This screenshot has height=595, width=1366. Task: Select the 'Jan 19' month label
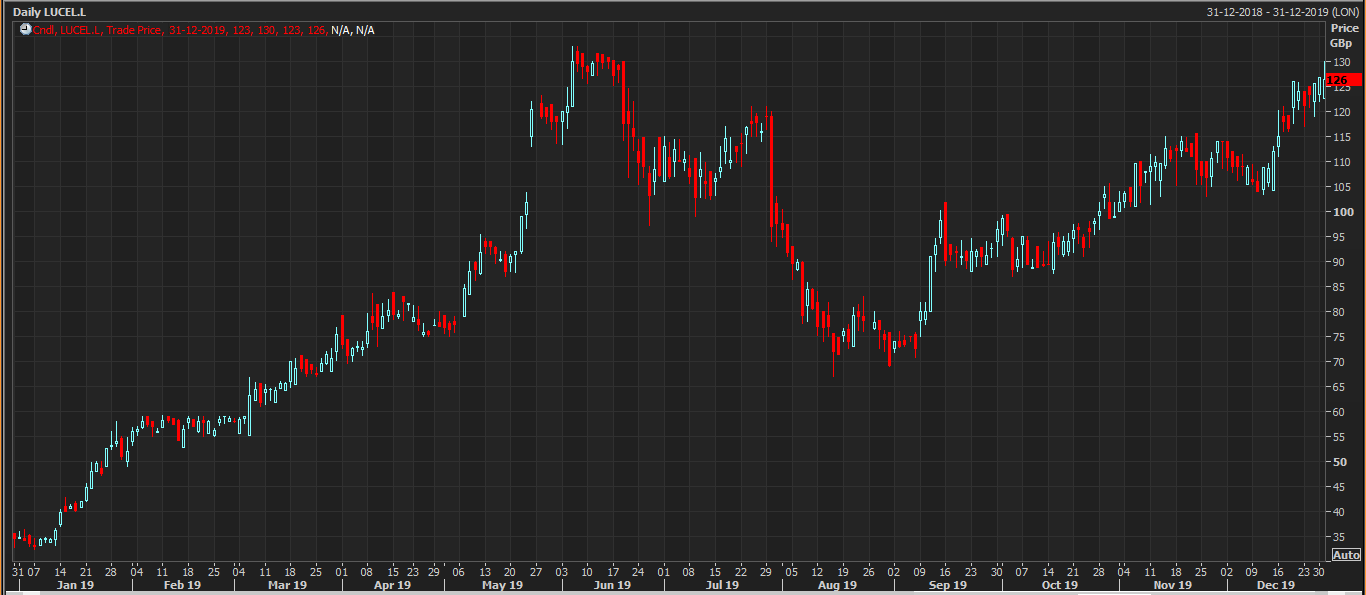(x=74, y=585)
